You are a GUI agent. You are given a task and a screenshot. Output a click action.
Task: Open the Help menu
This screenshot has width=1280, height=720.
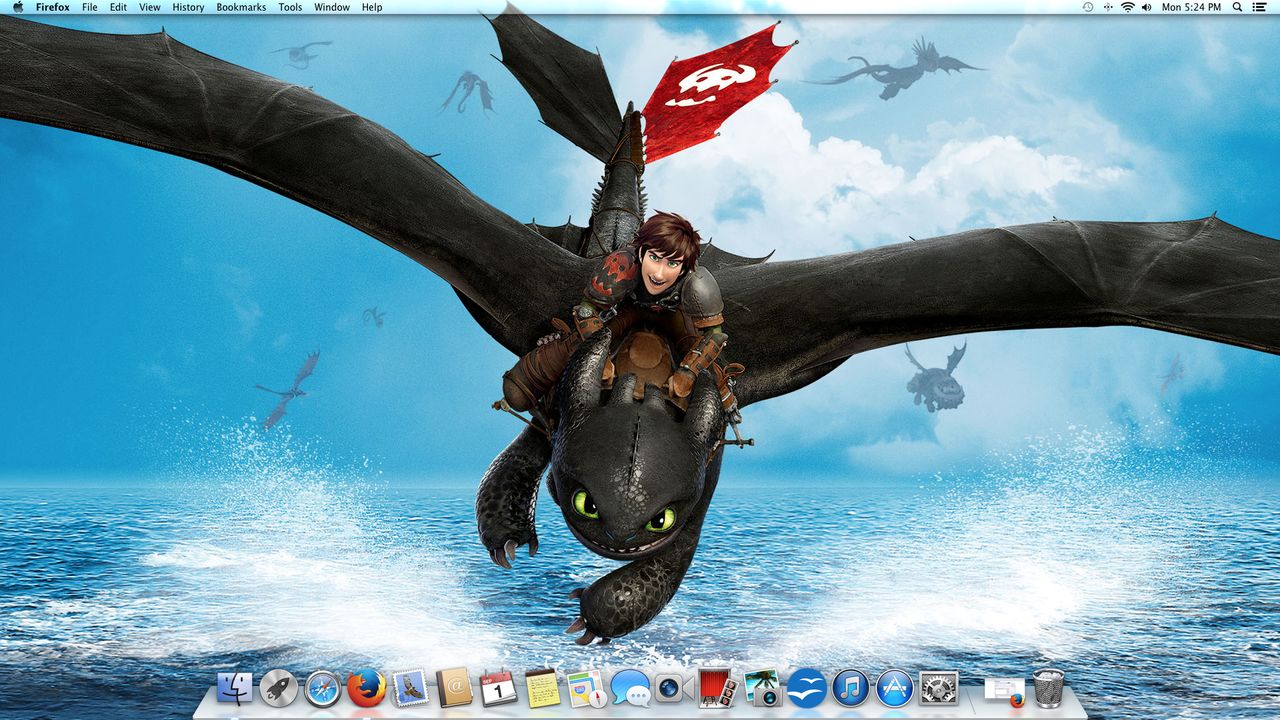372,7
